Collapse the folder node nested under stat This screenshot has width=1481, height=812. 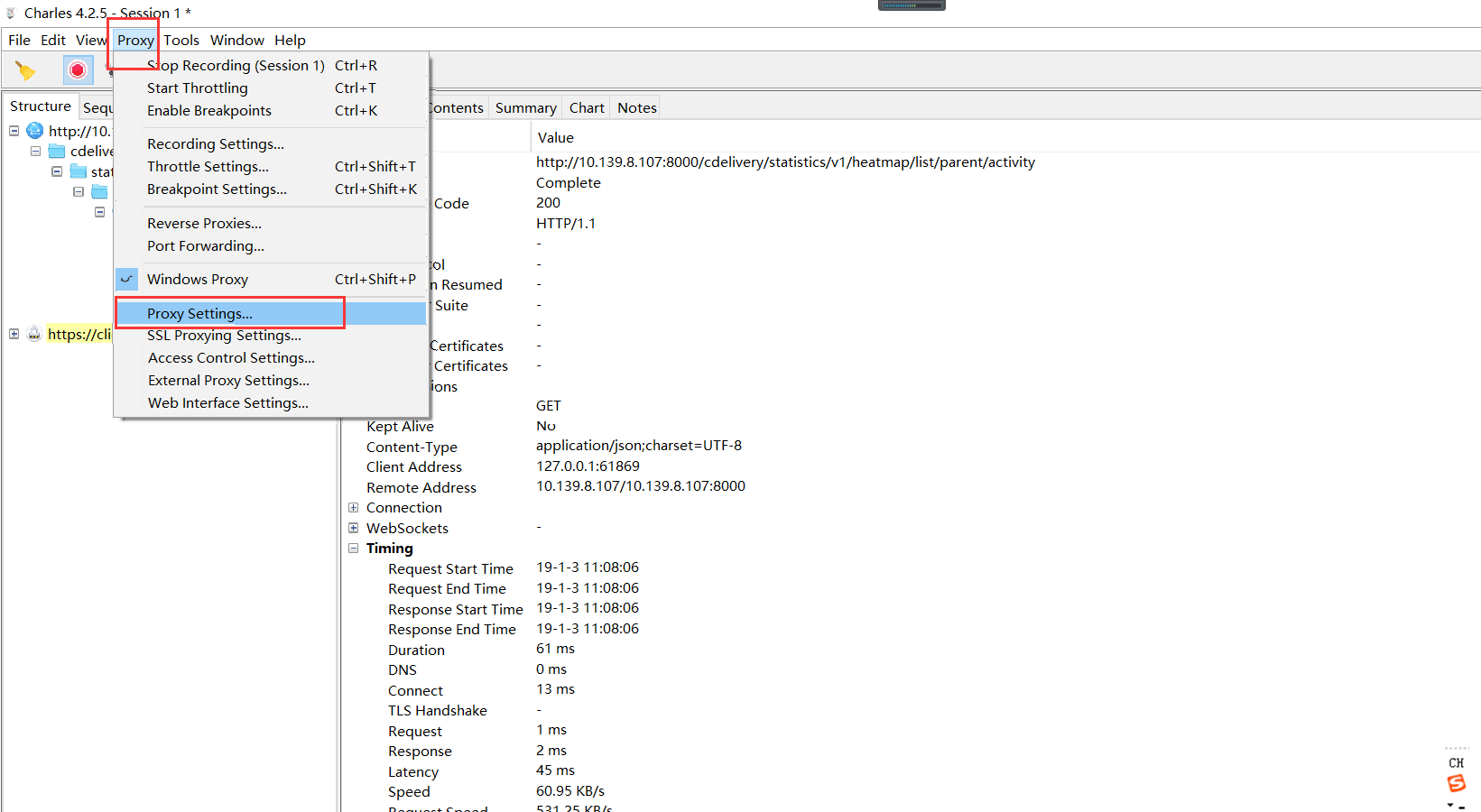(79, 191)
